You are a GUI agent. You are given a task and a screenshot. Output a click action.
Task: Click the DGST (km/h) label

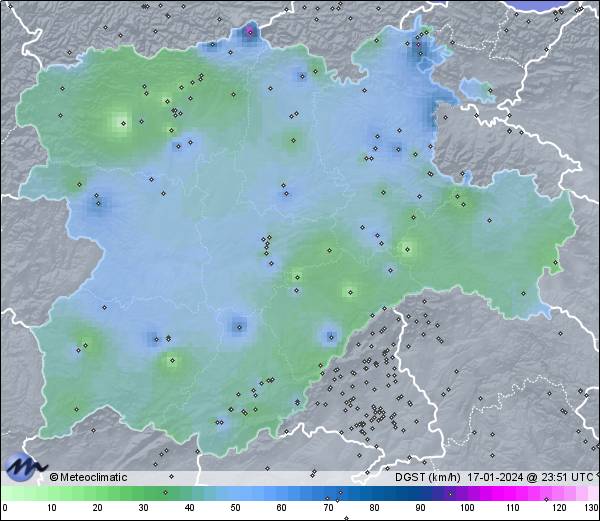(x=428, y=477)
